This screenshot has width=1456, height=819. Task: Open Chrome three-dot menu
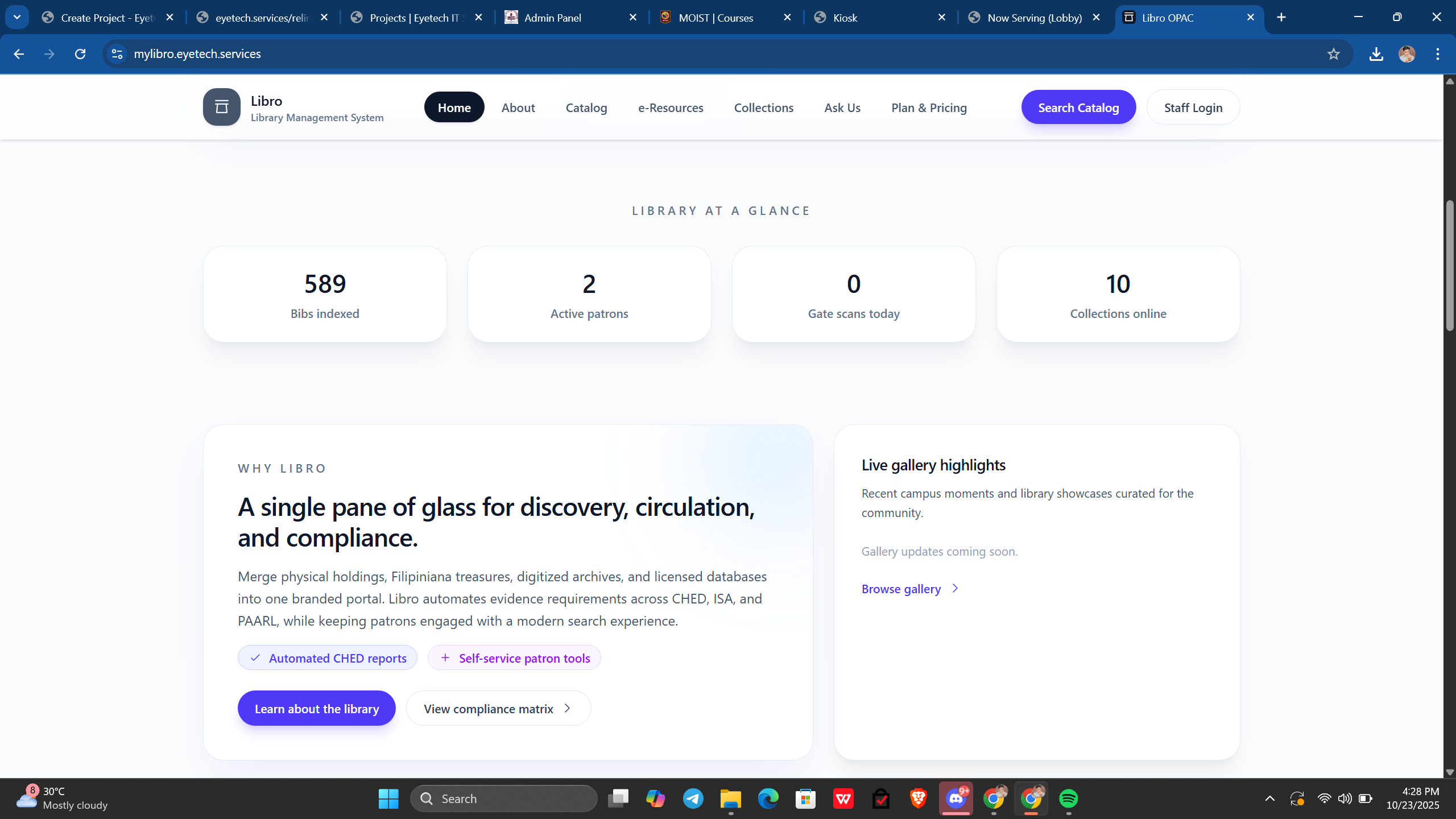pyautogui.click(x=1437, y=54)
